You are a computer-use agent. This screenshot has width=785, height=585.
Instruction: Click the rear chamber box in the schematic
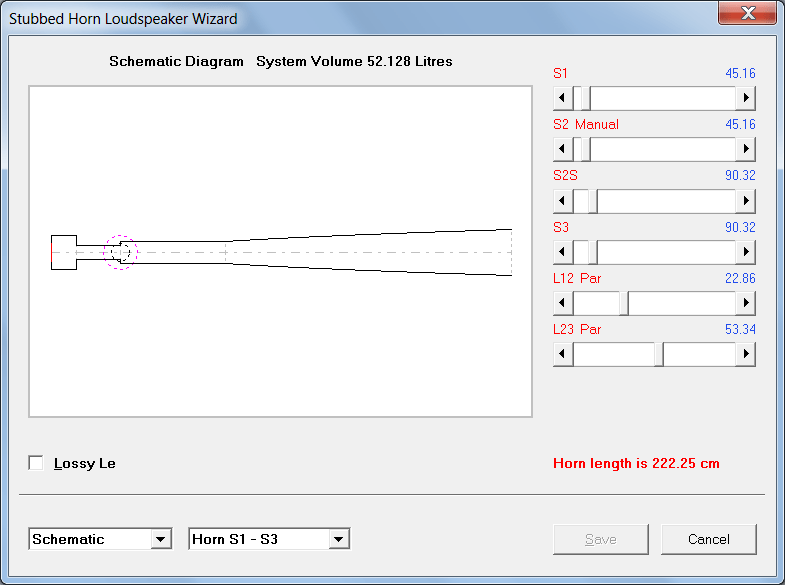coord(64,252)
